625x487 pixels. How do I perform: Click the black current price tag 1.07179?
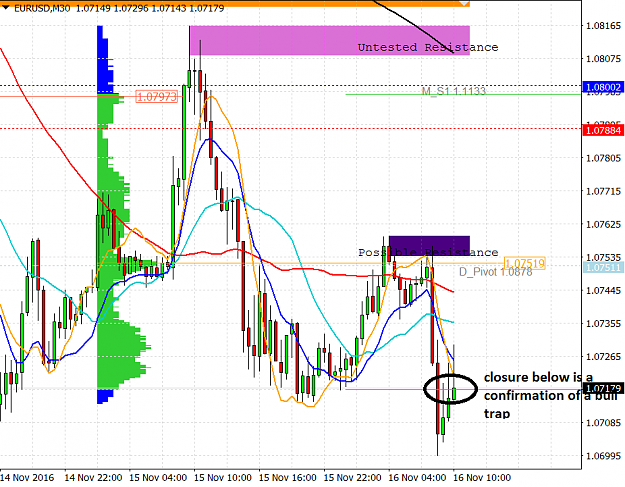(x=603, y=388)
